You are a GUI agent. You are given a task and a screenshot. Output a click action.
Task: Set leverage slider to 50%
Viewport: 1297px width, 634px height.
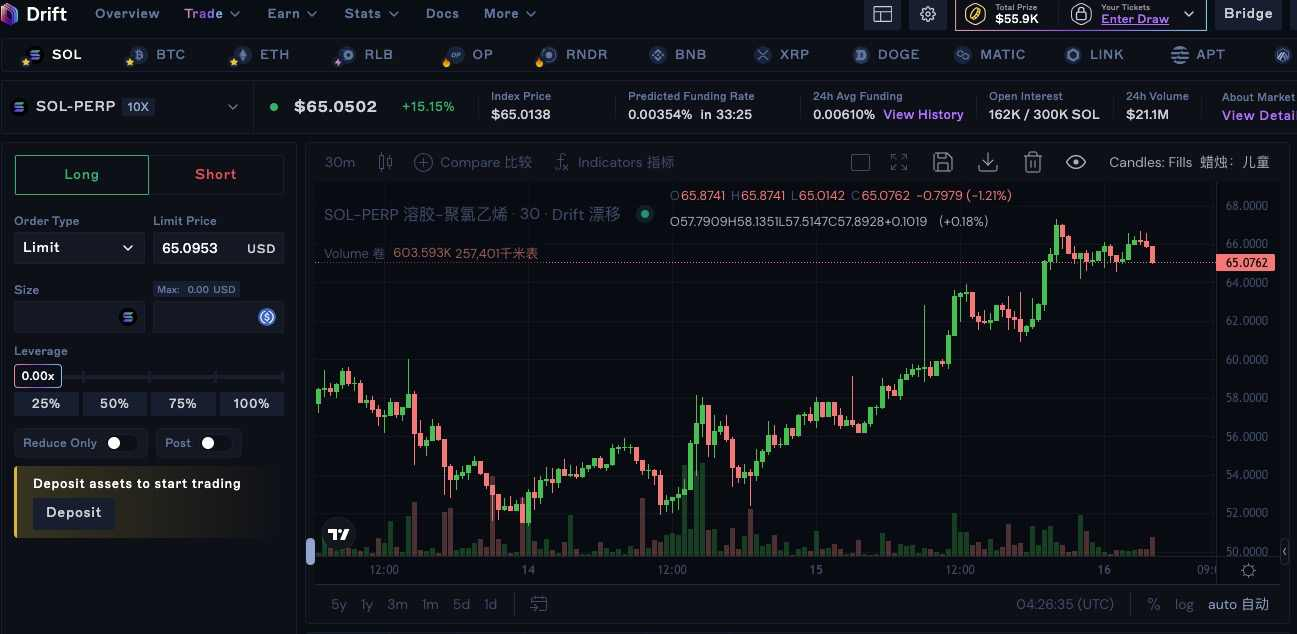coord(114,404)
